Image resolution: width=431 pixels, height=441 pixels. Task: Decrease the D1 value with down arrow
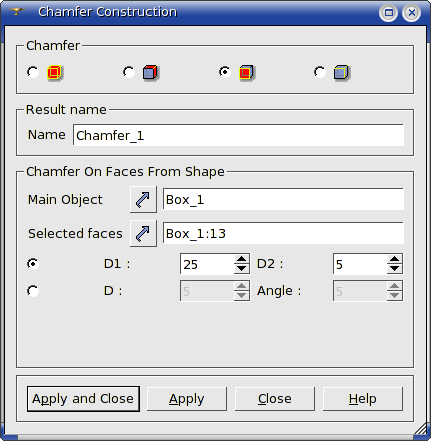click(x=241, y=268)
